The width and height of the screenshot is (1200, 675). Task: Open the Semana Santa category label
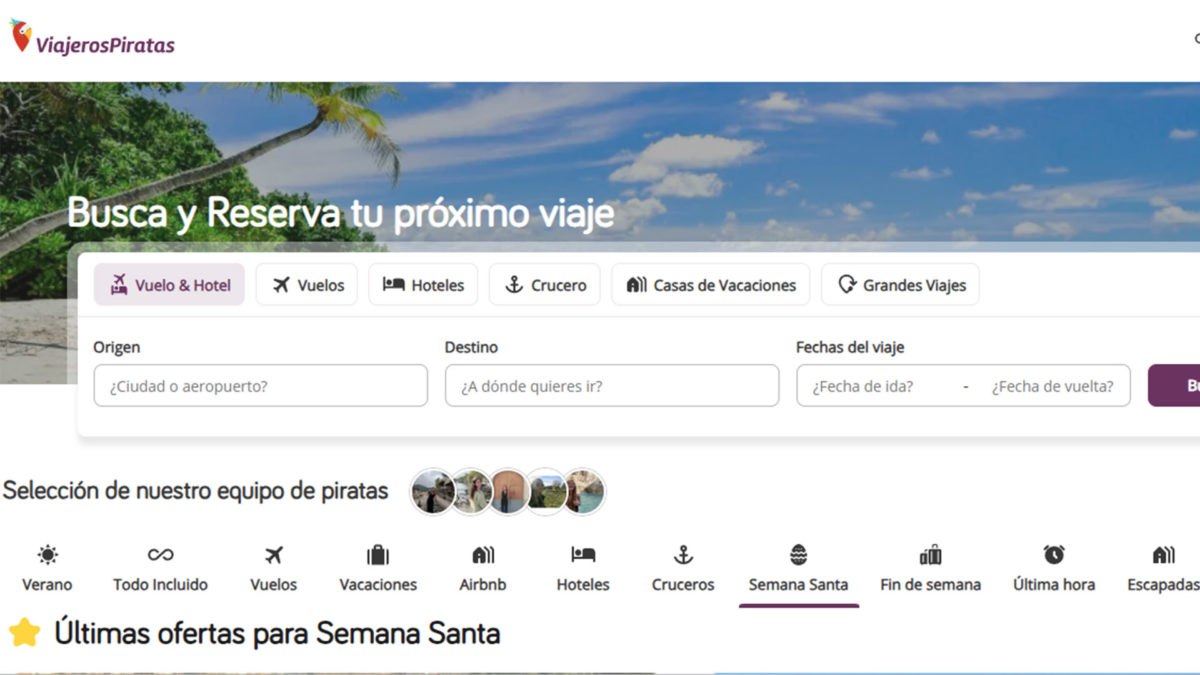pyautogui.click(x=798, y=585)
